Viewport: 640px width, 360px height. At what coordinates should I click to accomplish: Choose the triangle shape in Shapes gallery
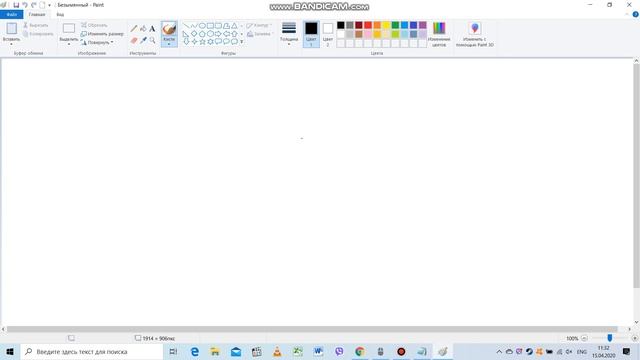point(234,26)
